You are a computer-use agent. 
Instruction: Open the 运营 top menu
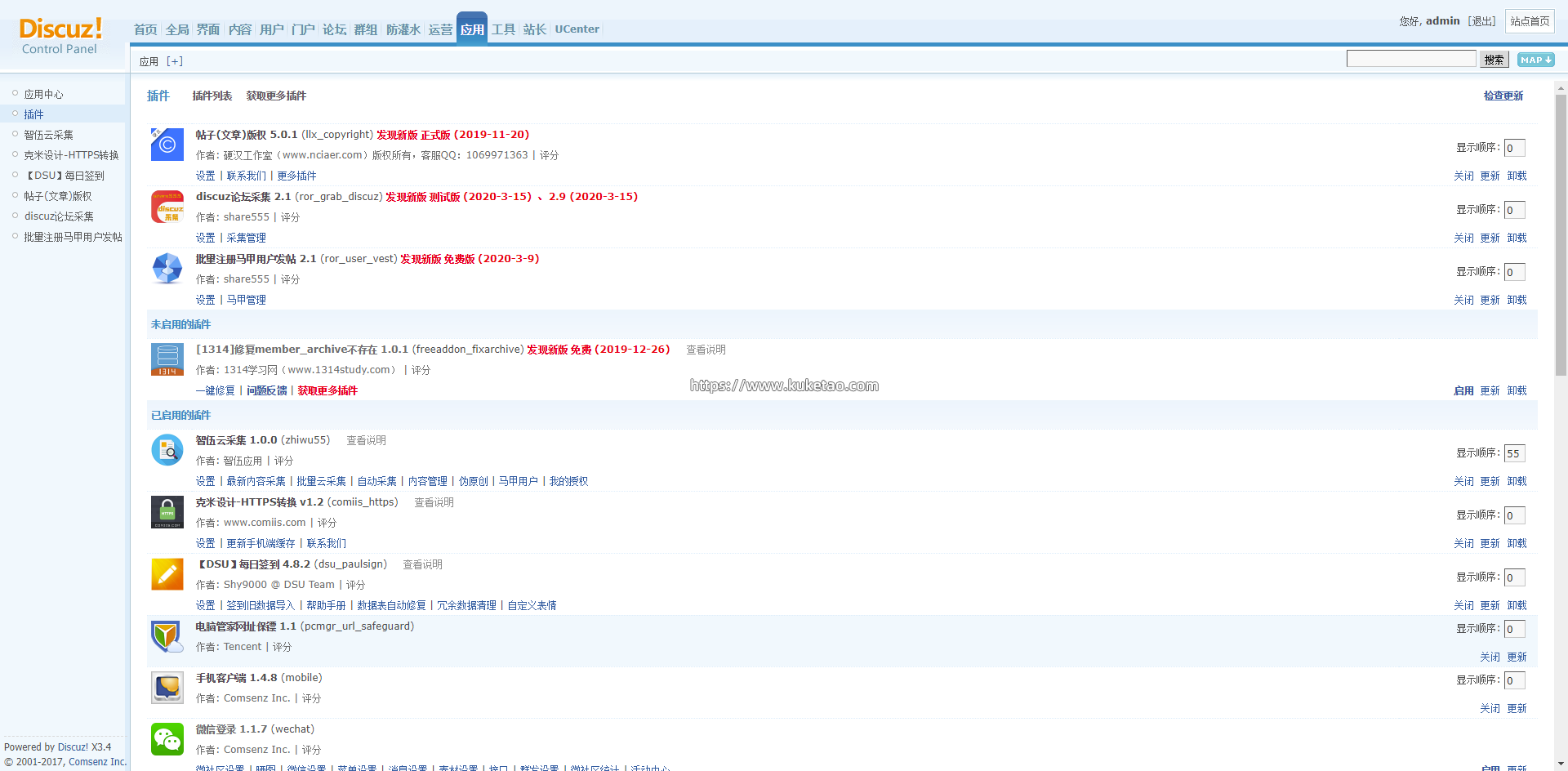point(441,29)
